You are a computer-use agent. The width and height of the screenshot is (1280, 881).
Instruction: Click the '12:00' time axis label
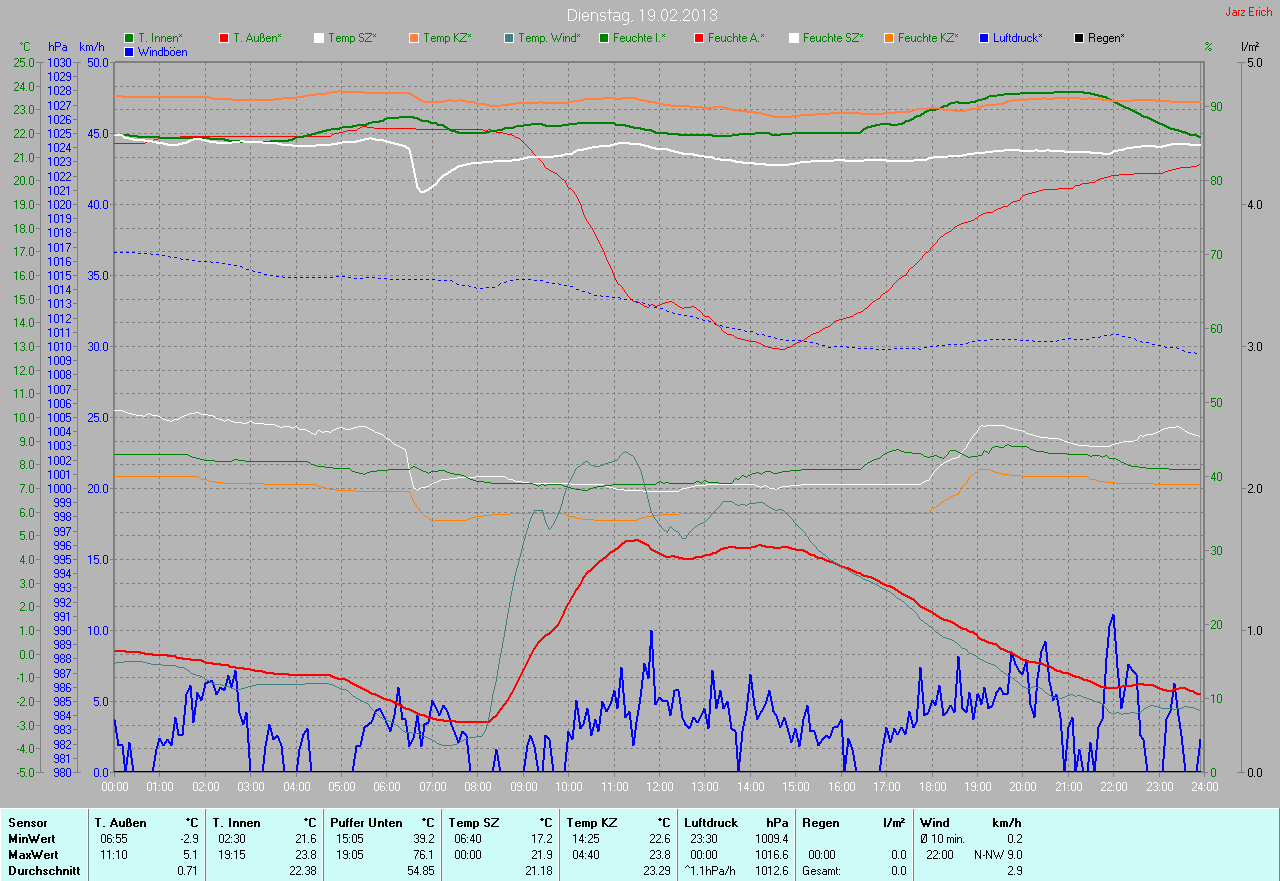(x=659, y=787)
